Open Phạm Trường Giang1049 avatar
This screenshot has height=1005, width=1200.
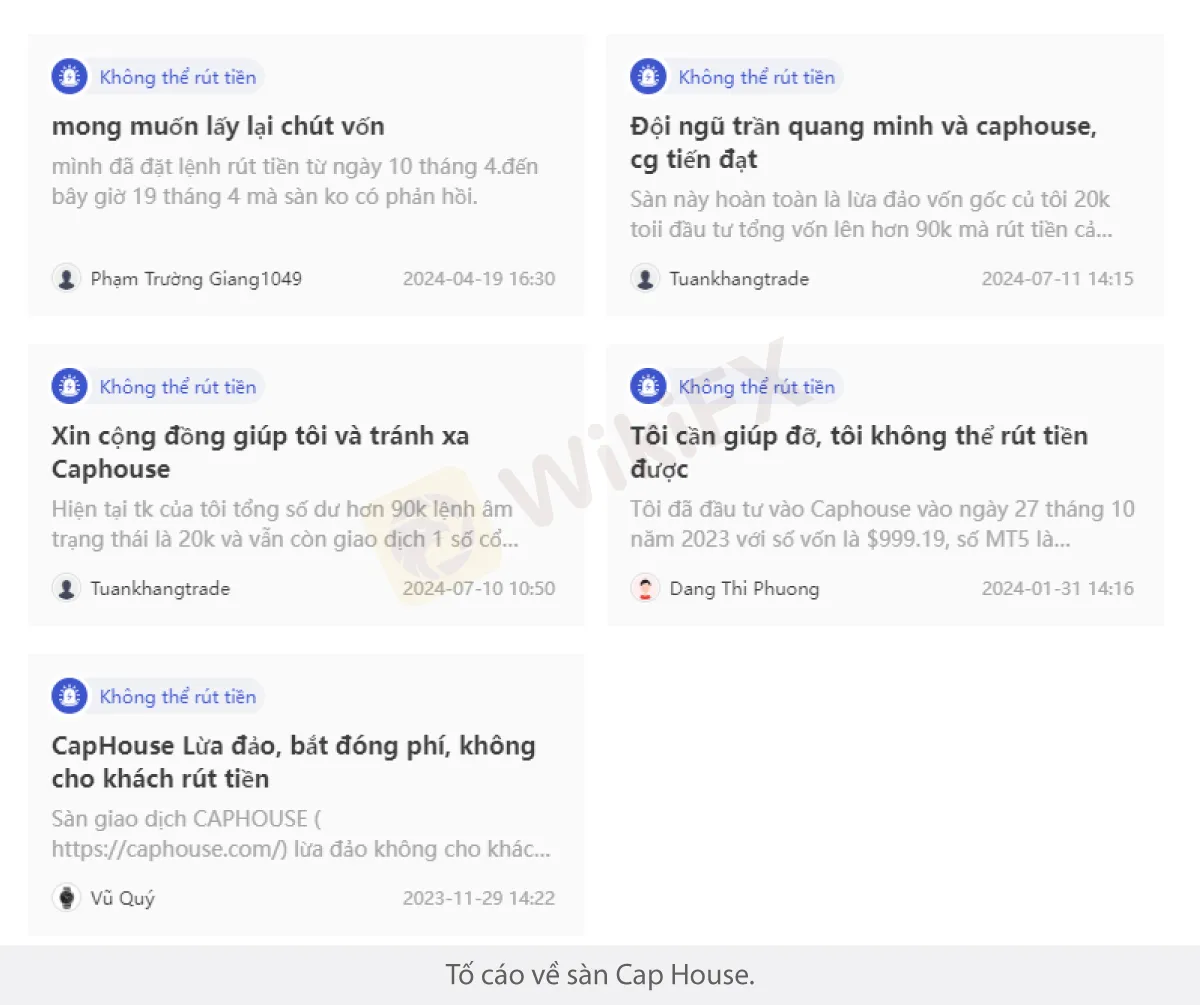coord(66,278)
